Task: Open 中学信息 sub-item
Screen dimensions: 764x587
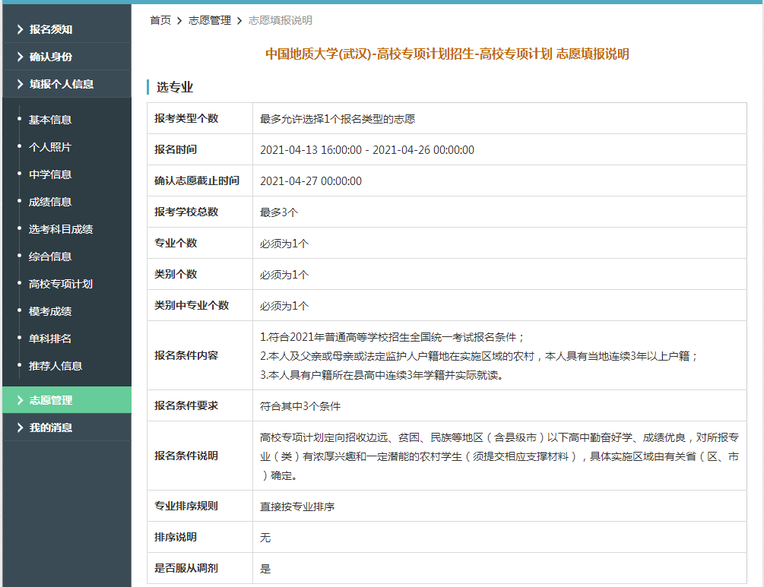Action: pos(50,174)
